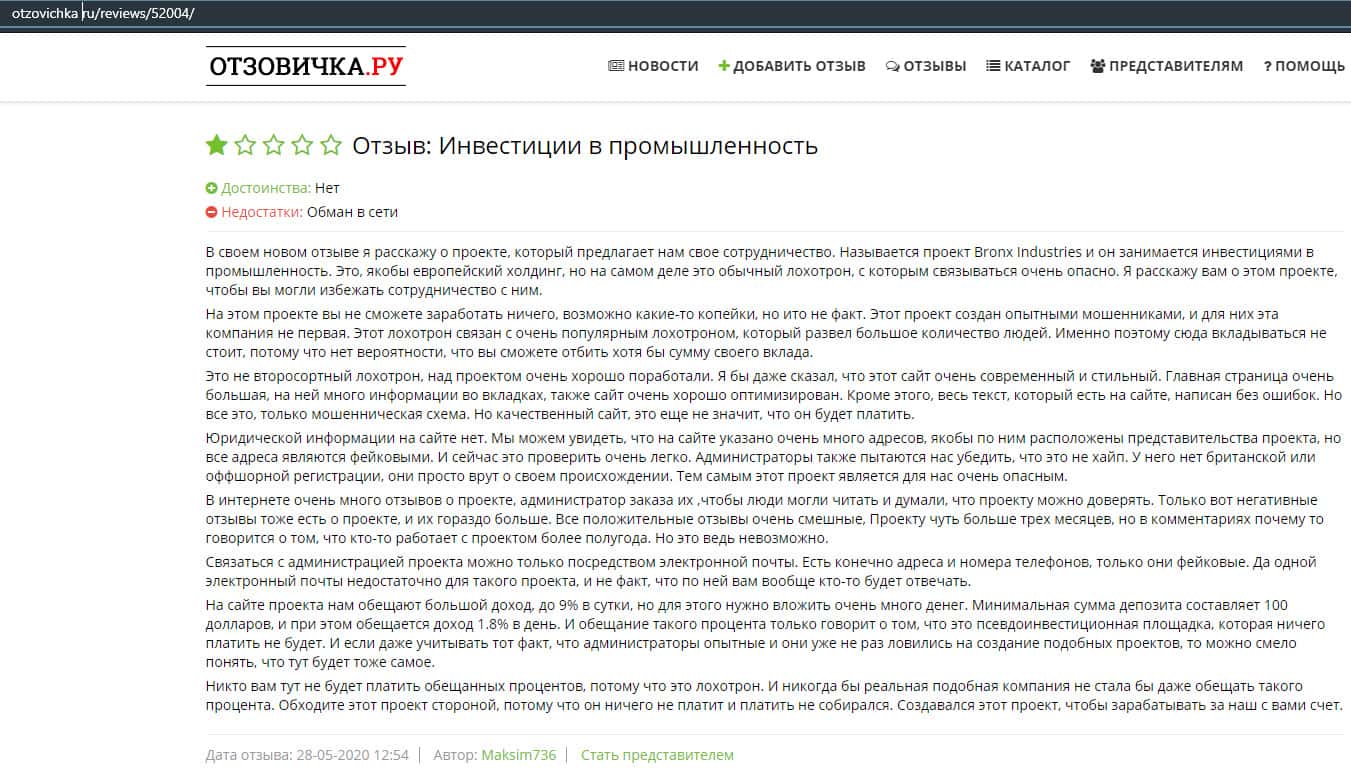1351x772 pixels.
Task: Click the address bar URL otzovichka.ru/reviews/52004/
Action: (102, 14)
